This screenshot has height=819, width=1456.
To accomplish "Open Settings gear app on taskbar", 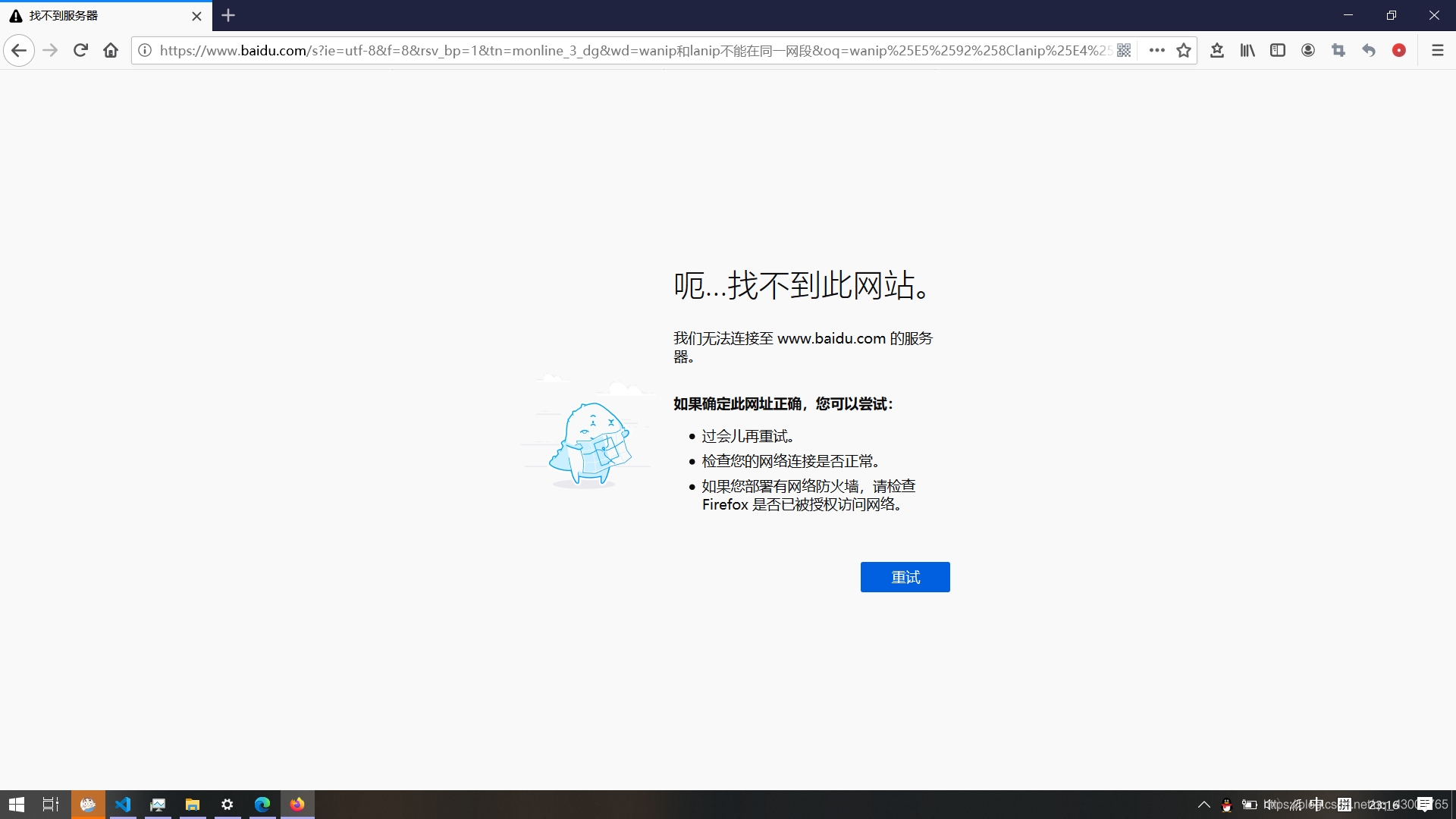I will click(x=227, y=805).
